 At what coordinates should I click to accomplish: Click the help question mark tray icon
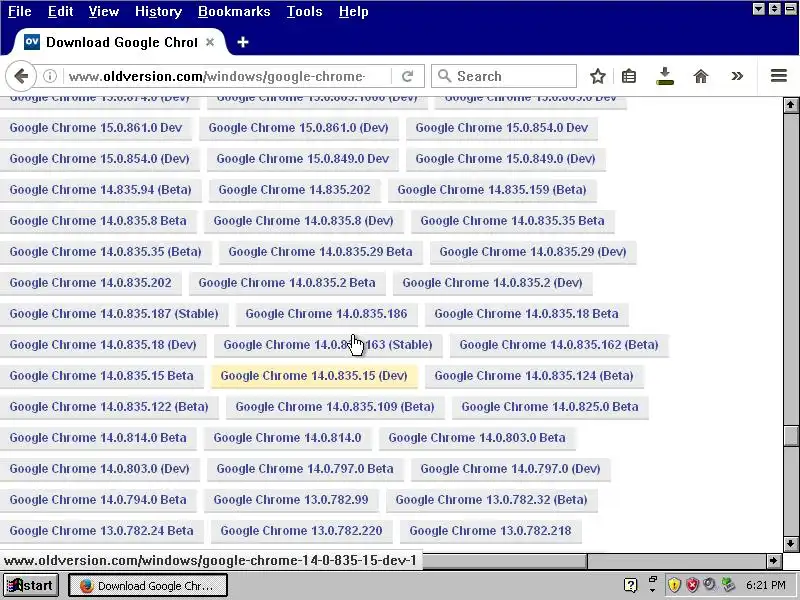pyautogui.click(x=631, y=585)
